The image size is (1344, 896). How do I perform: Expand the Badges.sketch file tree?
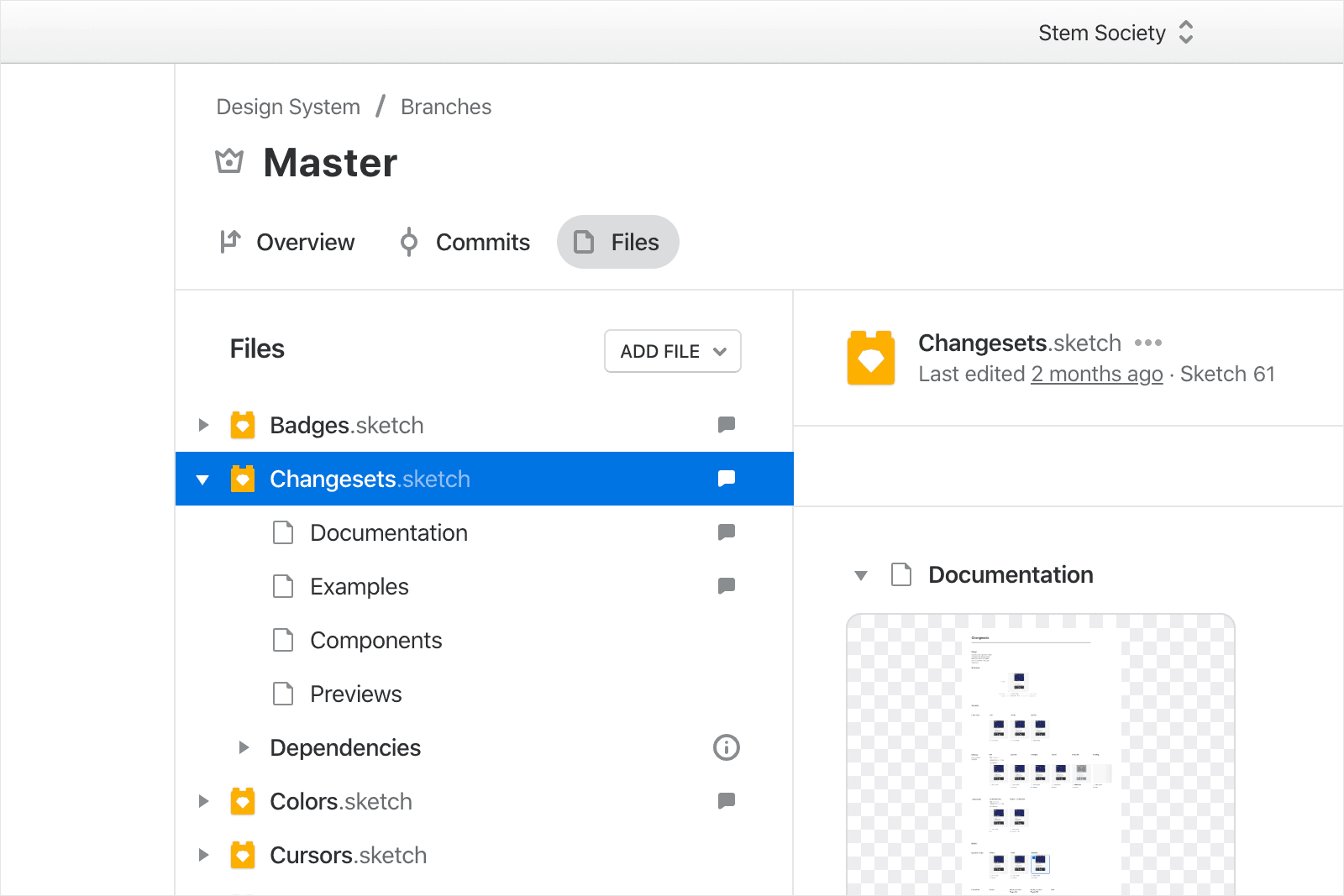(x=203, y=425)
